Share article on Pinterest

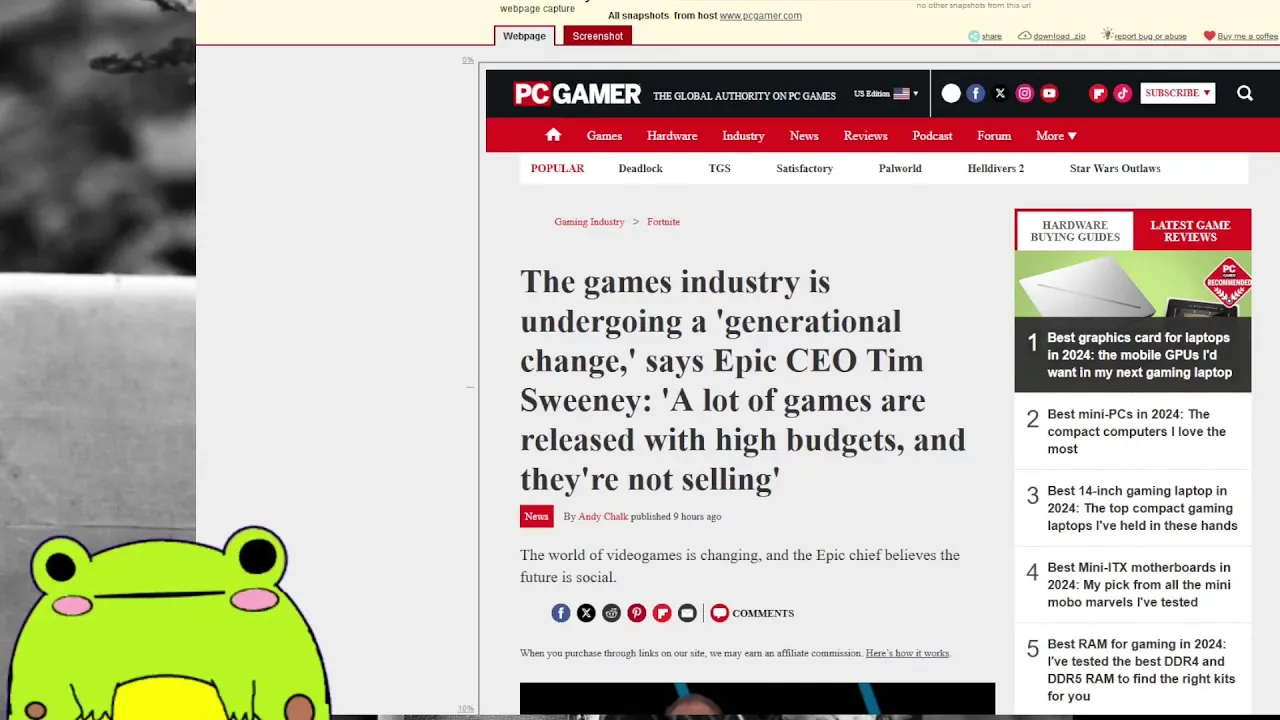pyautogui.click(x=636, y=613)
